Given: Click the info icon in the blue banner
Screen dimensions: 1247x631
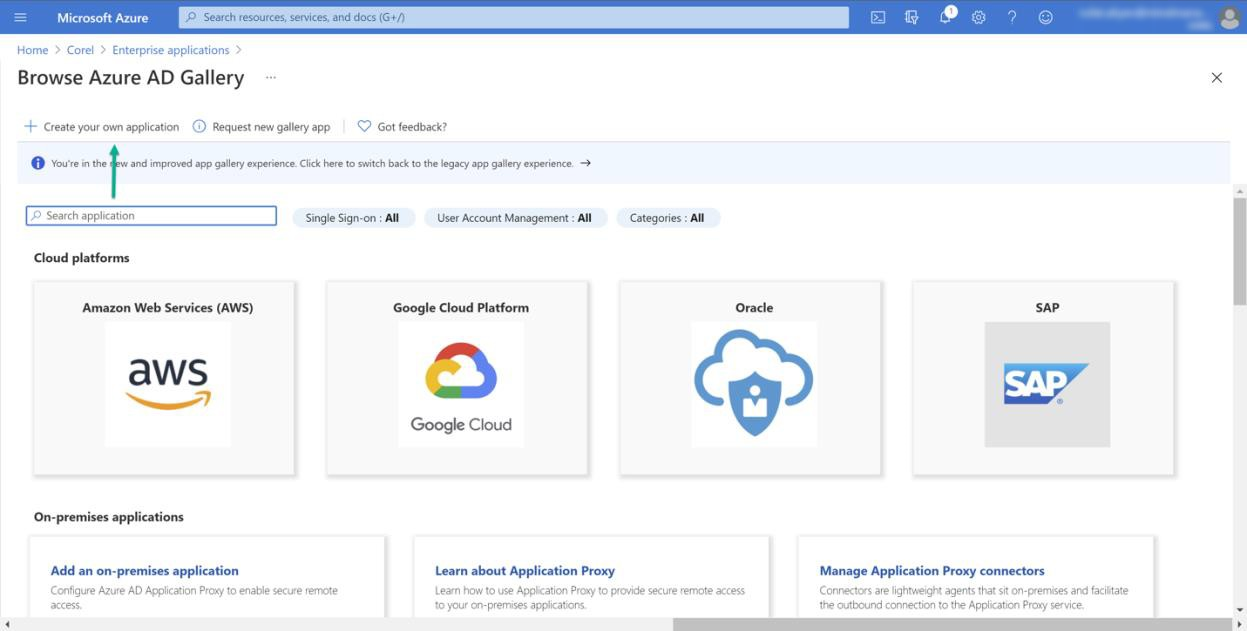Looking at the screenshot, I should point(38,163).
